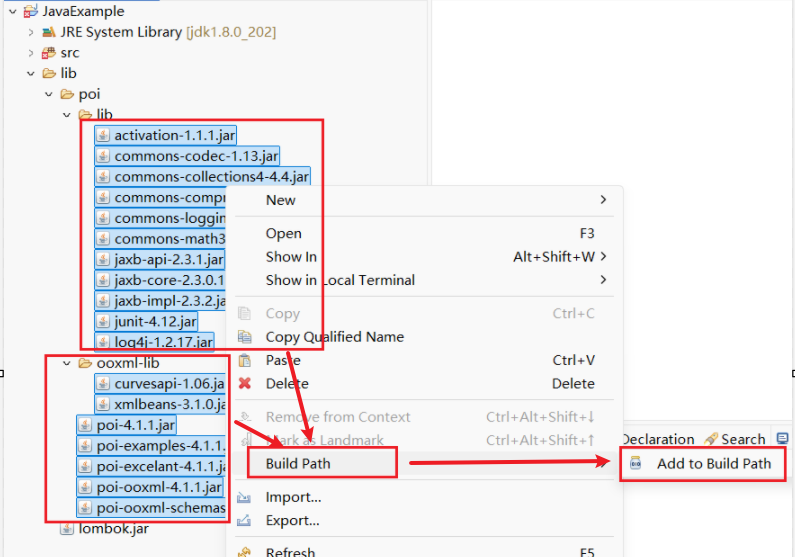Viewport: 795px width, 557px height.
Task: Collapse the nested lib folder under poi
Action: click(x=67, y=115)
